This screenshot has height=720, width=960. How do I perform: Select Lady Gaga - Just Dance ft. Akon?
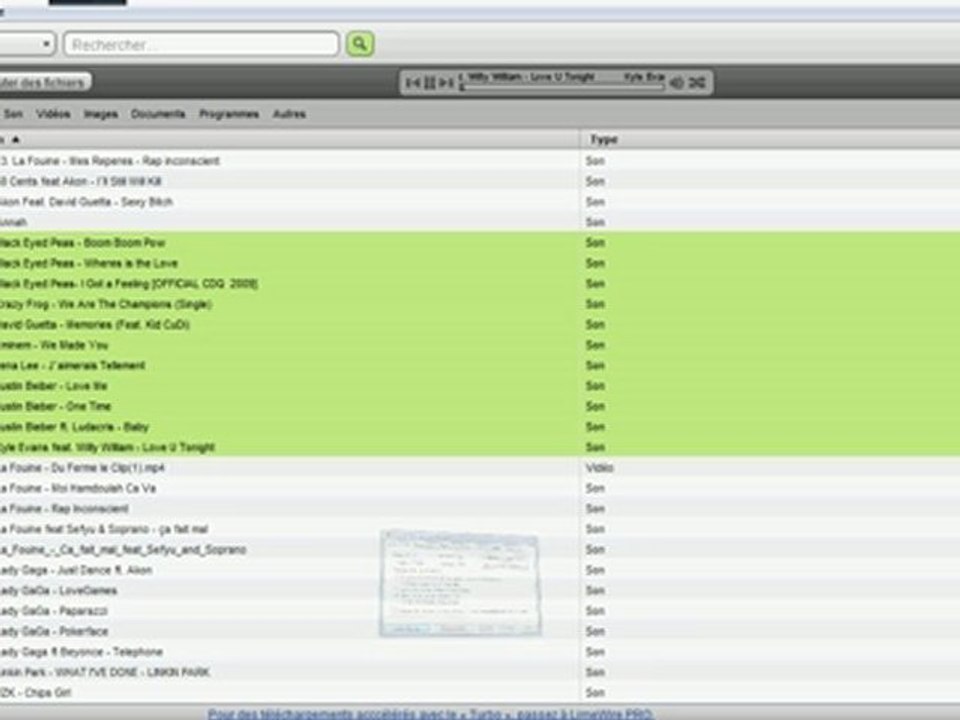tap(480, 570)
